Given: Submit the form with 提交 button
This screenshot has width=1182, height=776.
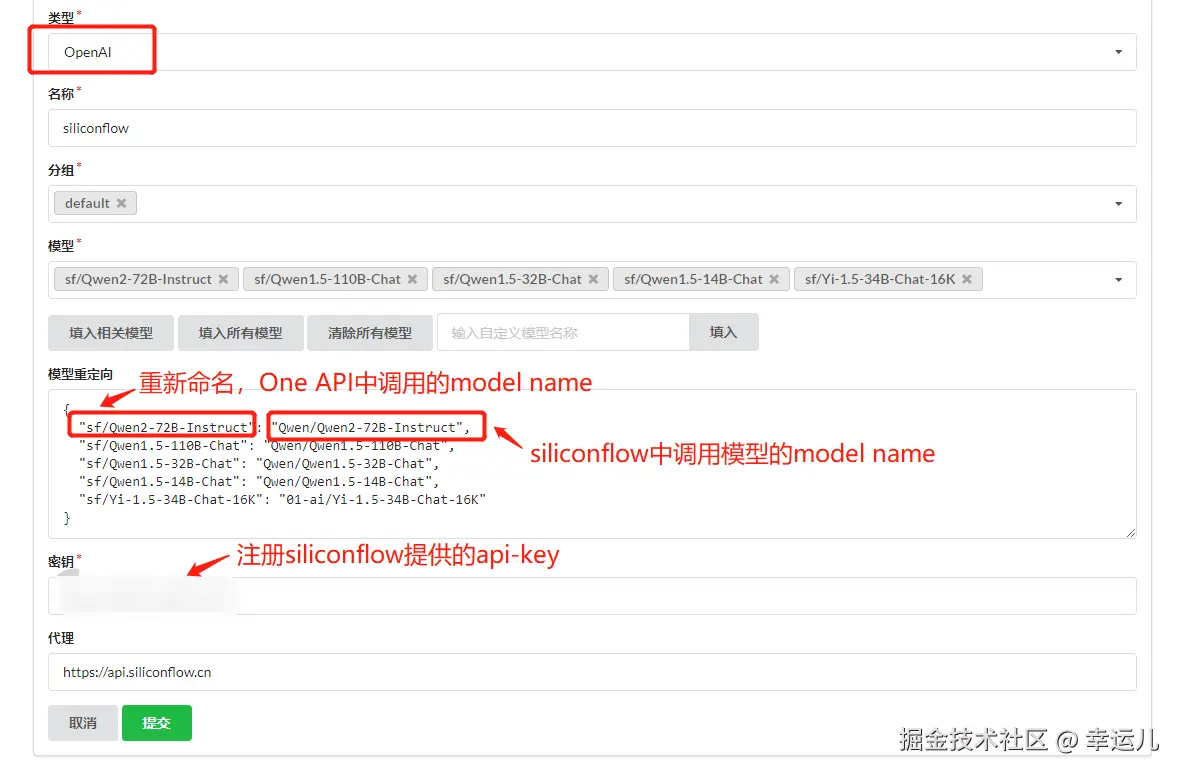Looking at the screenshot, I should click(157, 723).
